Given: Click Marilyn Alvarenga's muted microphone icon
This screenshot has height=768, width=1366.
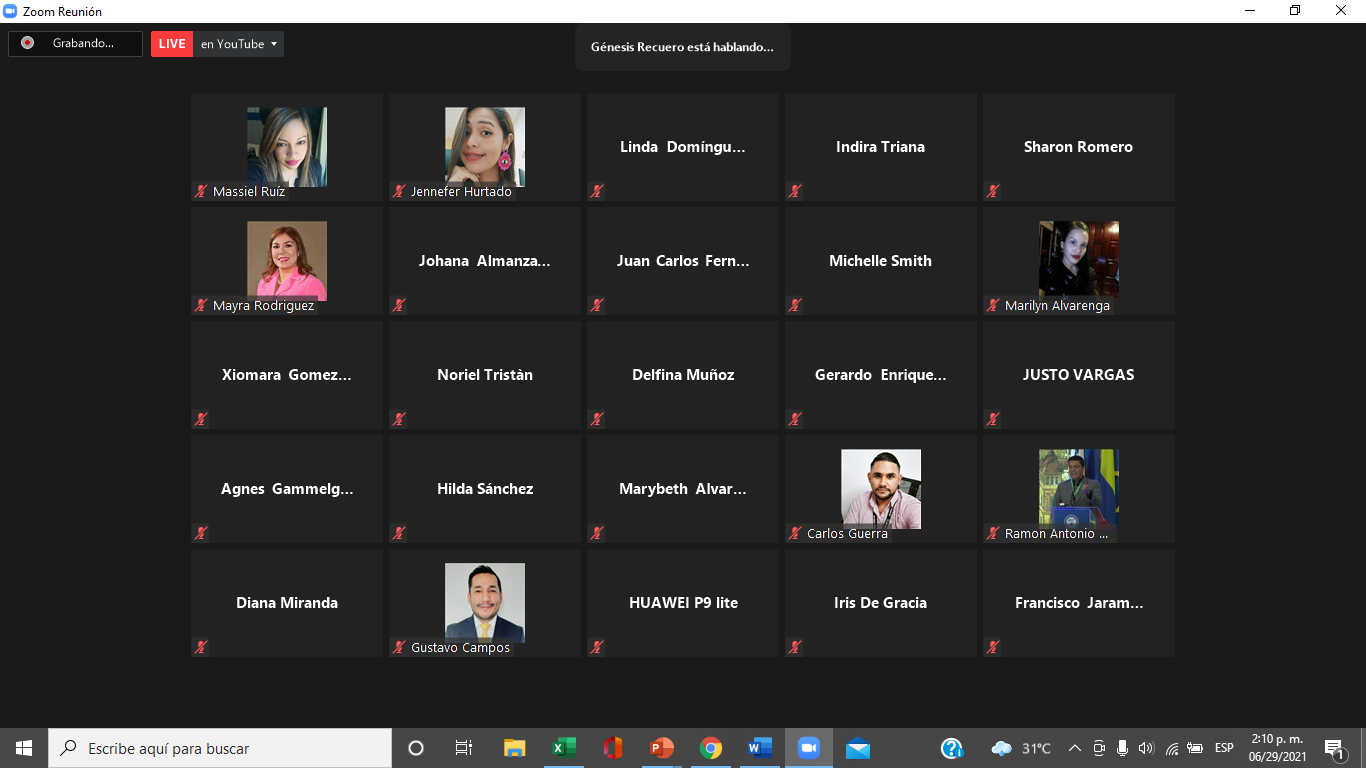Looking at the screenshot, I should pos(993,305).
